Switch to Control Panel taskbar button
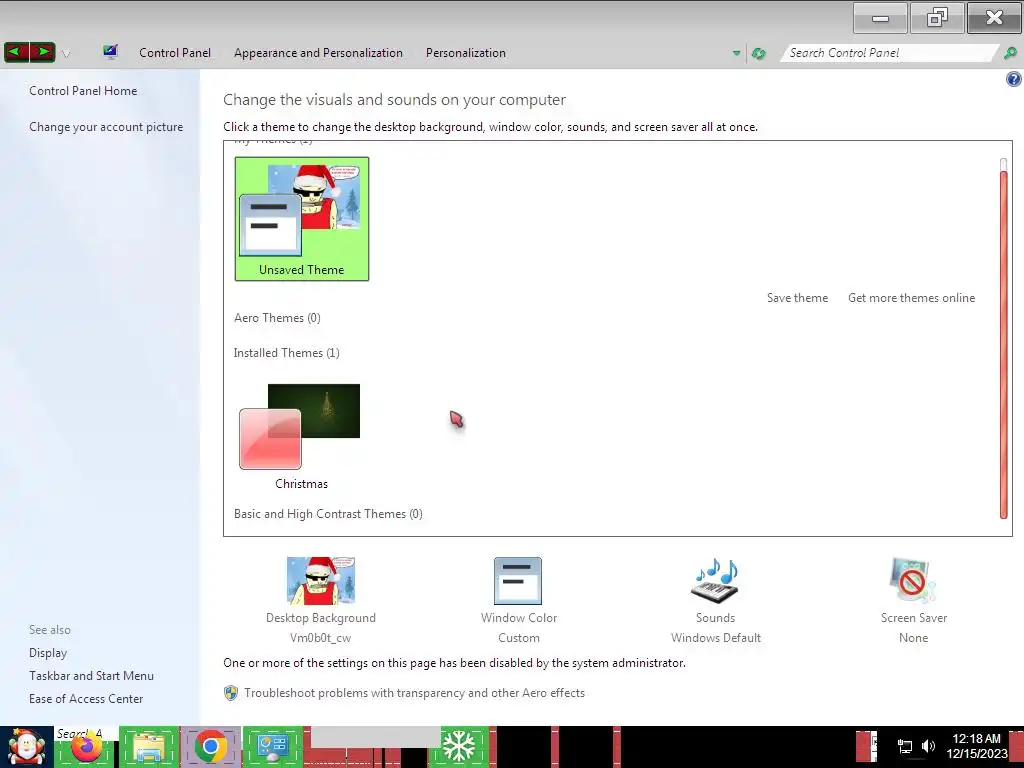 tap(272, 747)
